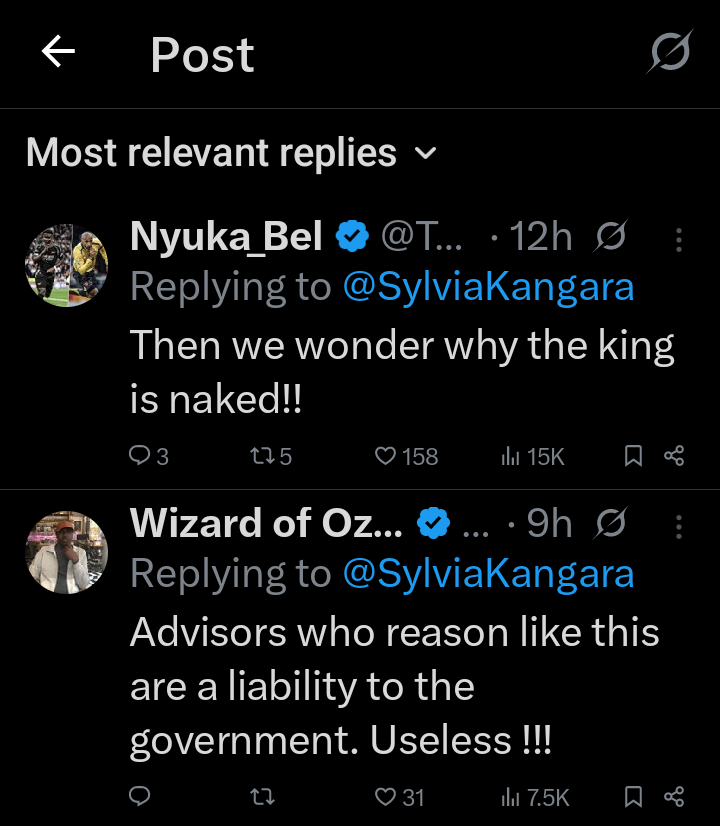
Task: Open Nyuka_Bel's profile picture
Action: [x=66, y=265]
